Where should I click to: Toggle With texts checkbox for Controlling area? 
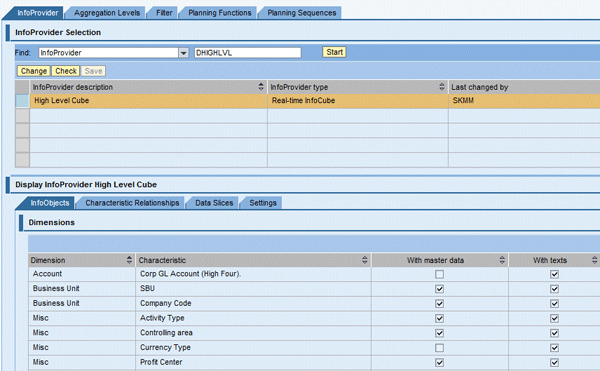[x=554, y=333]
